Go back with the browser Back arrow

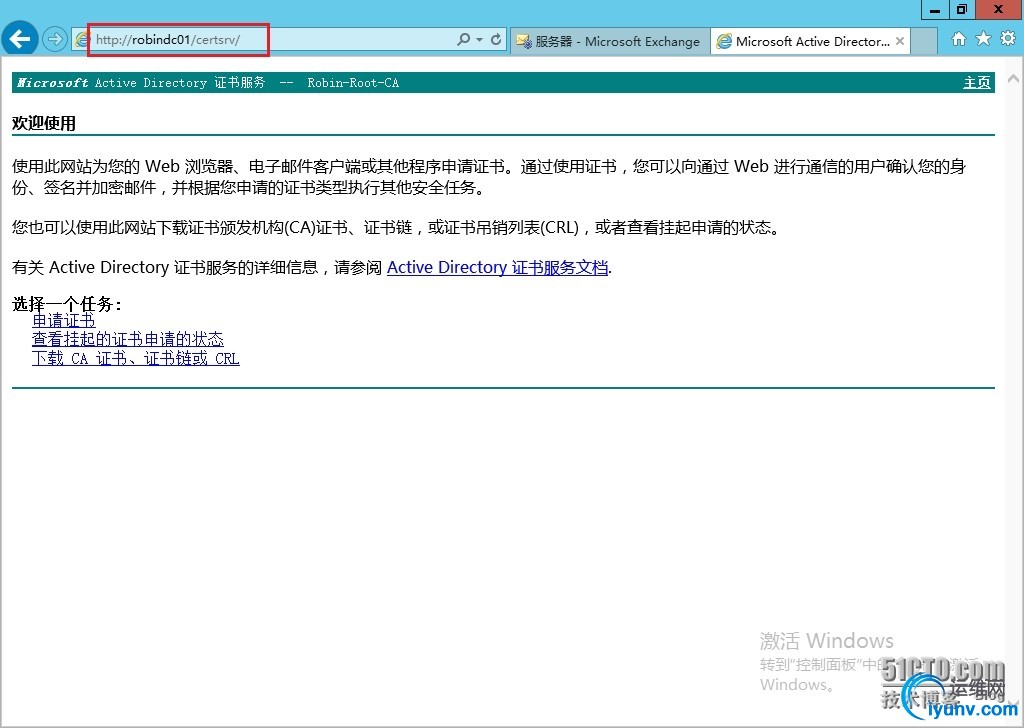tap(20, 39)
